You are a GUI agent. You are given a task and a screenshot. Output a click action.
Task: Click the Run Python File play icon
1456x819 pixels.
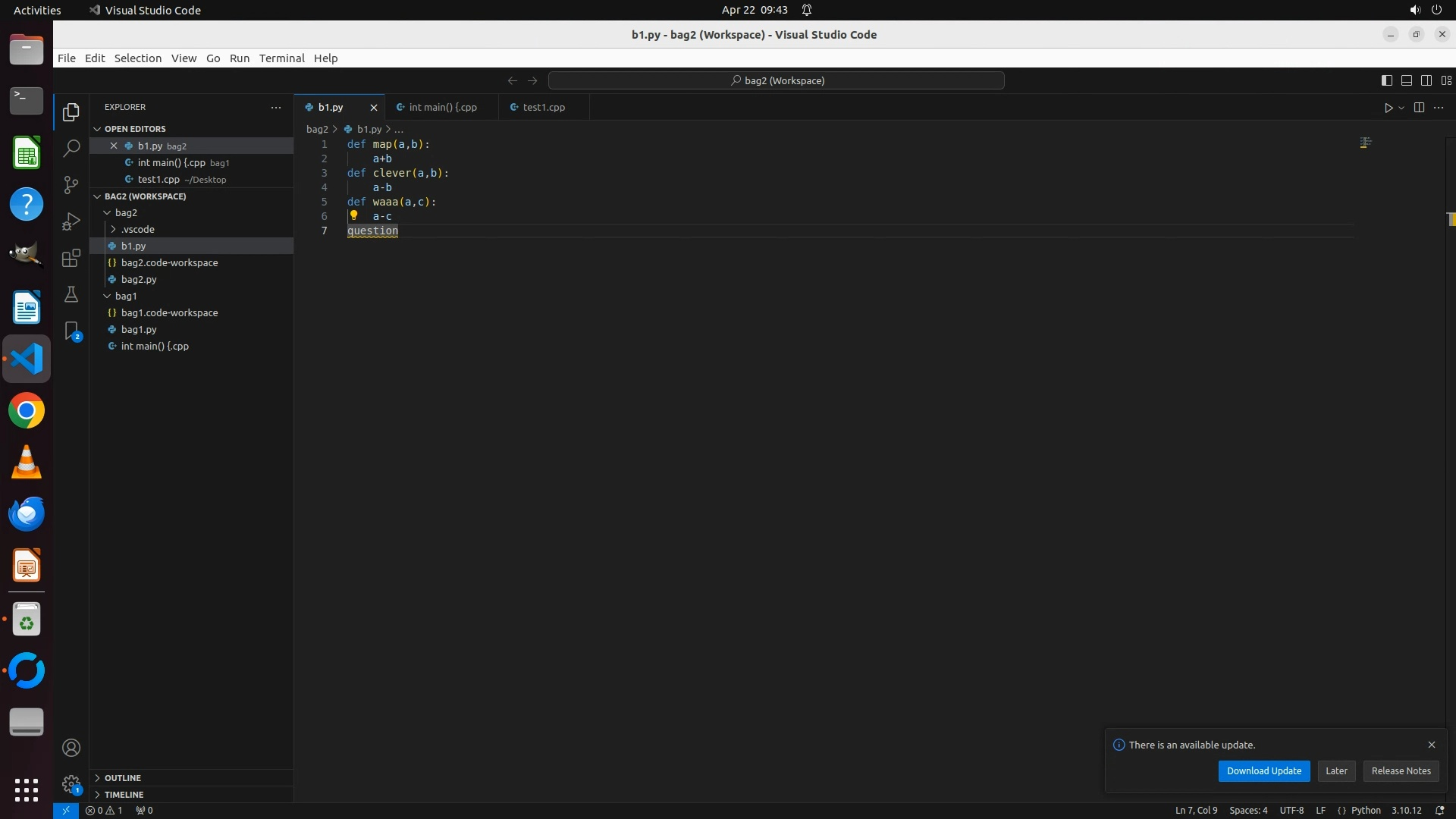click(x=1388, y=108)
